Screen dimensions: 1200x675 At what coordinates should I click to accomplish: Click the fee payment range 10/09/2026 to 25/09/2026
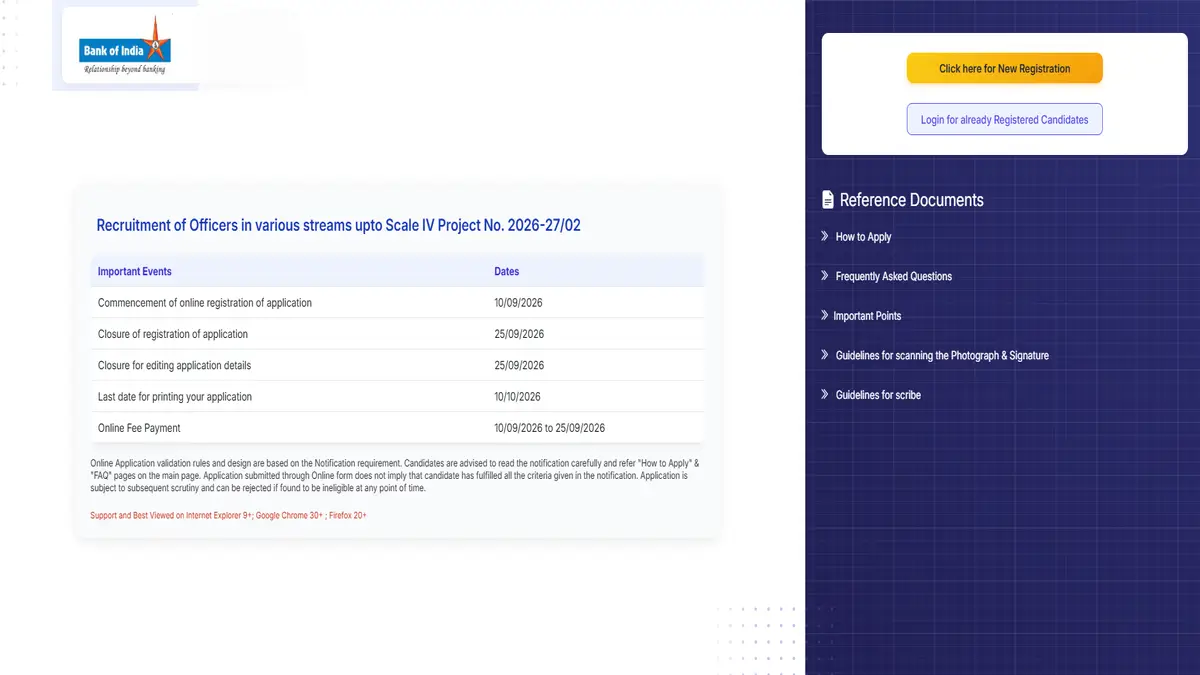(x=549, y=428)
